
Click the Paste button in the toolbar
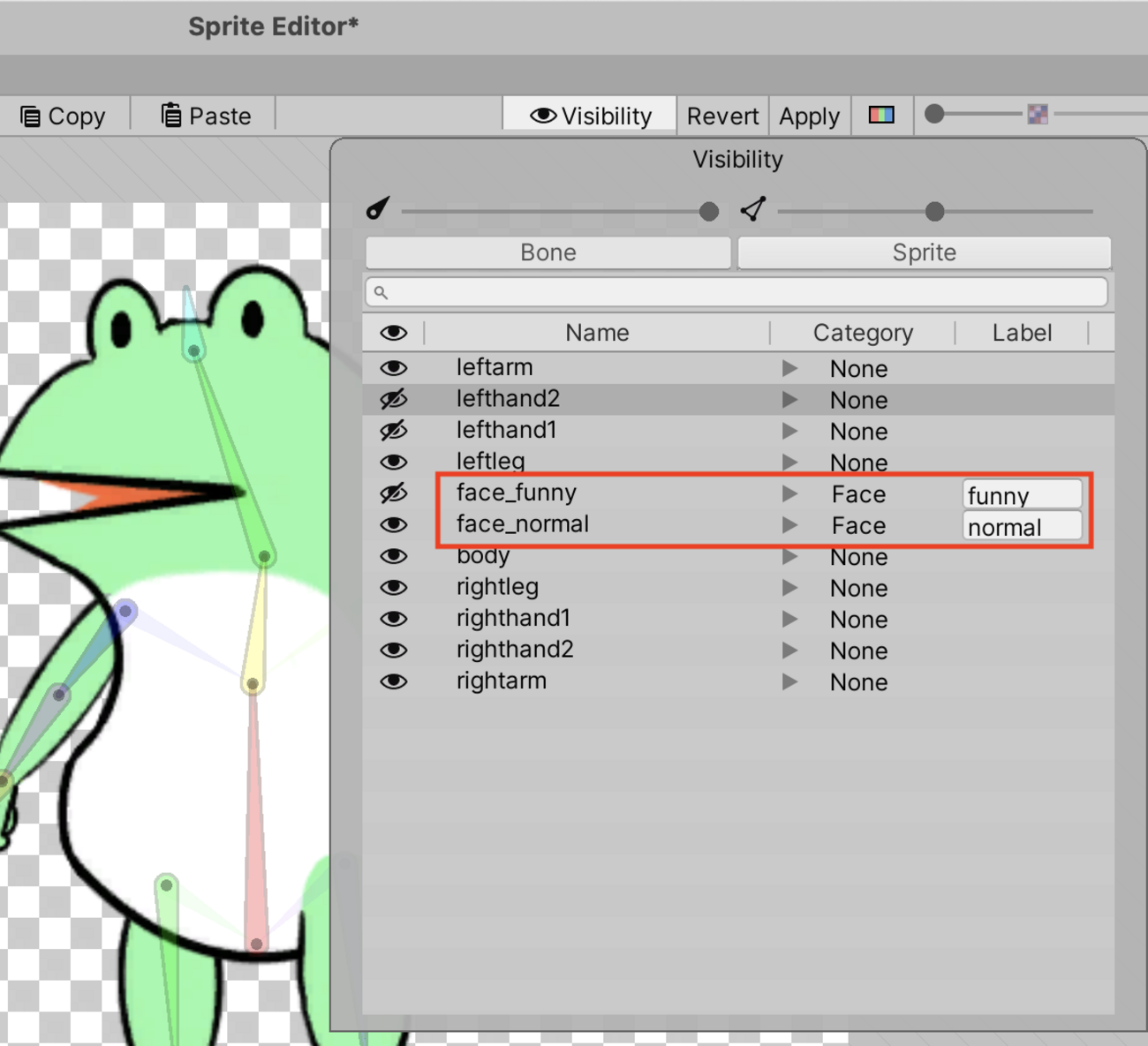click(x=206, y=116)
